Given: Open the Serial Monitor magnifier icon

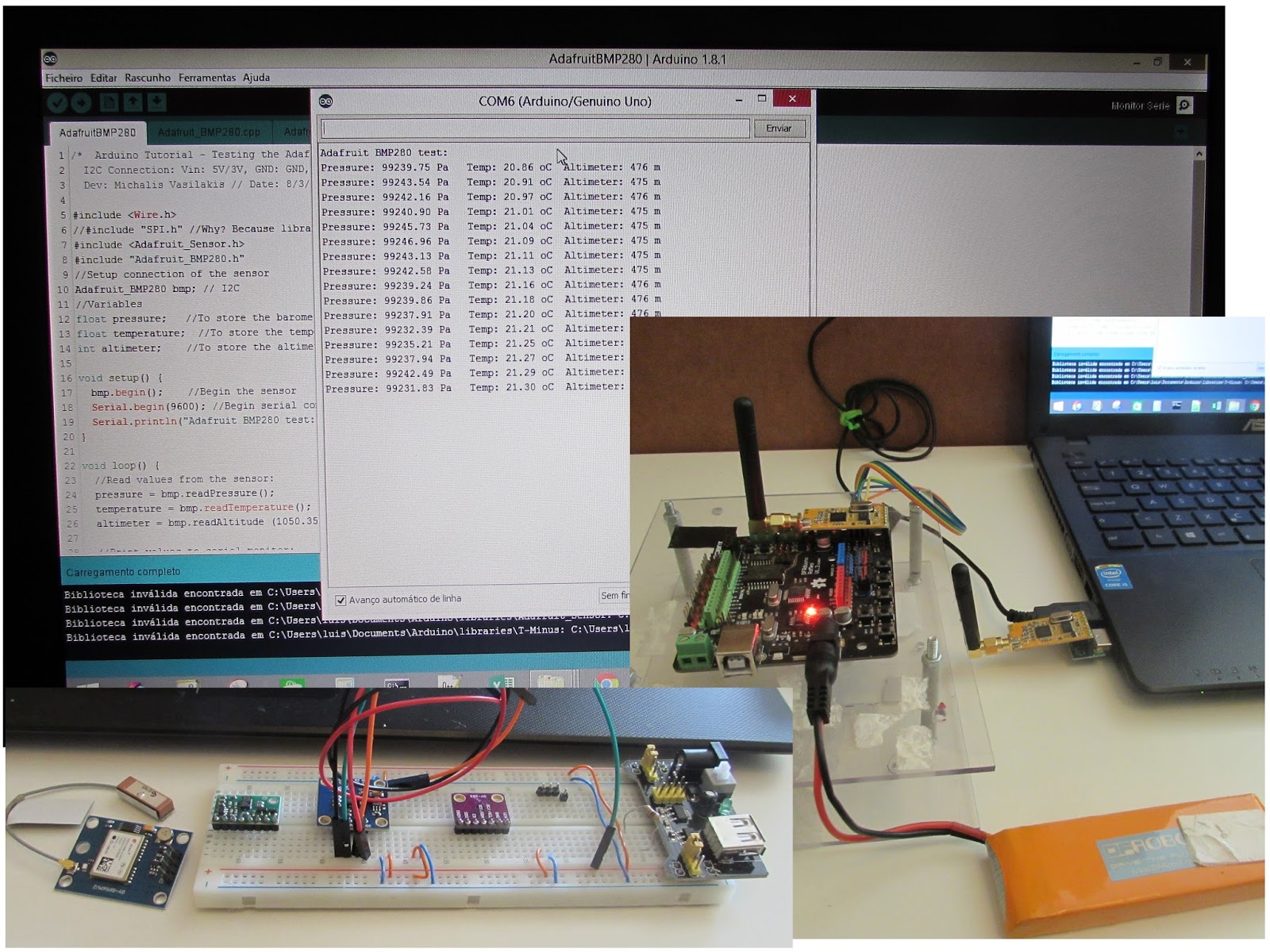Looking at the screenshot, I should pos(1184,106).
